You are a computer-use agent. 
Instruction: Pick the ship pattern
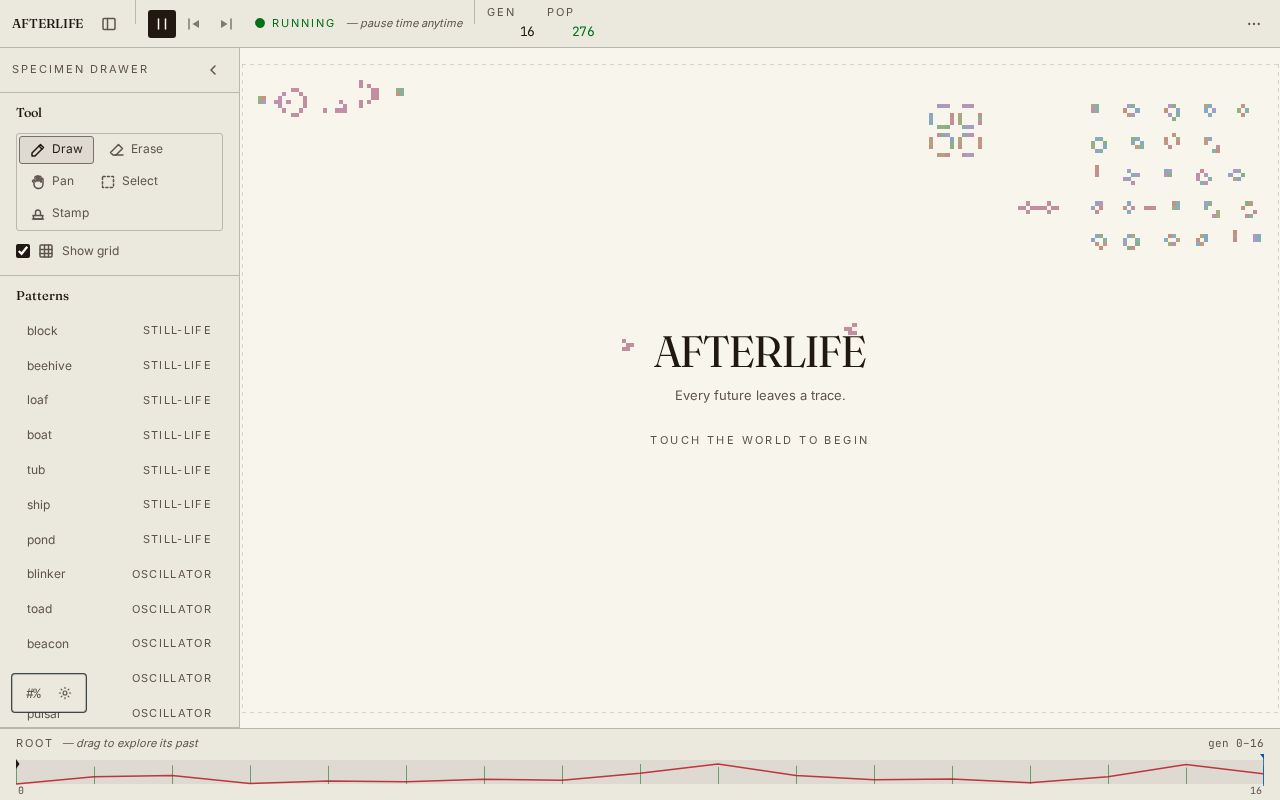coord(119,505)
